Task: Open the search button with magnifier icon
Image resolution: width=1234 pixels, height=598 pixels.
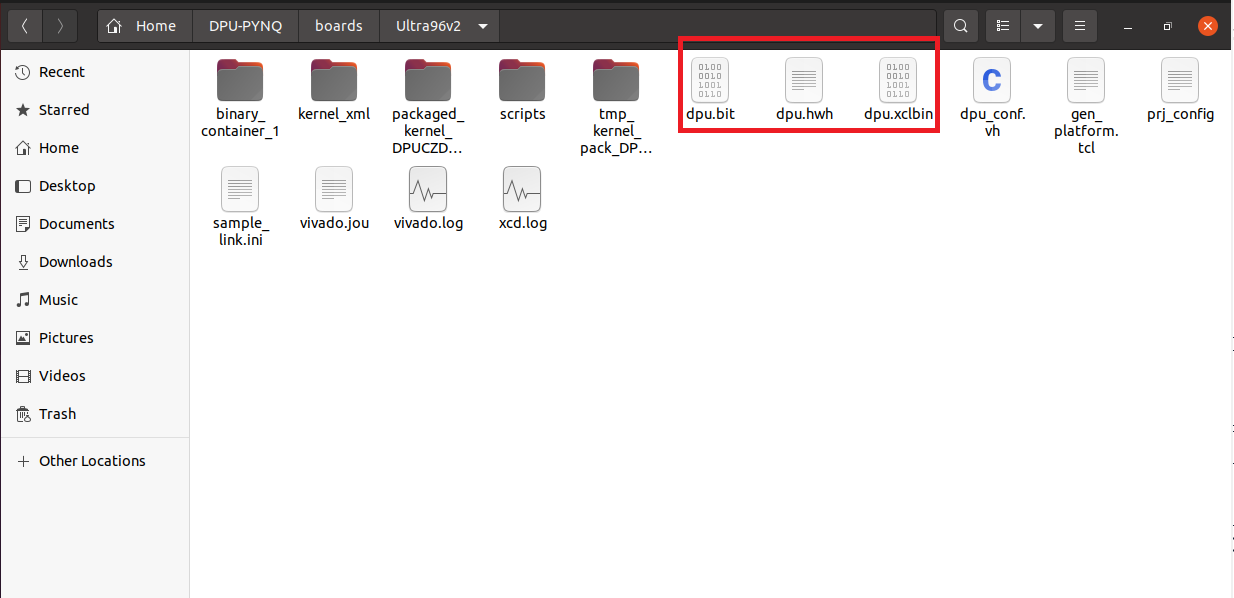Action: coord(960,26)
